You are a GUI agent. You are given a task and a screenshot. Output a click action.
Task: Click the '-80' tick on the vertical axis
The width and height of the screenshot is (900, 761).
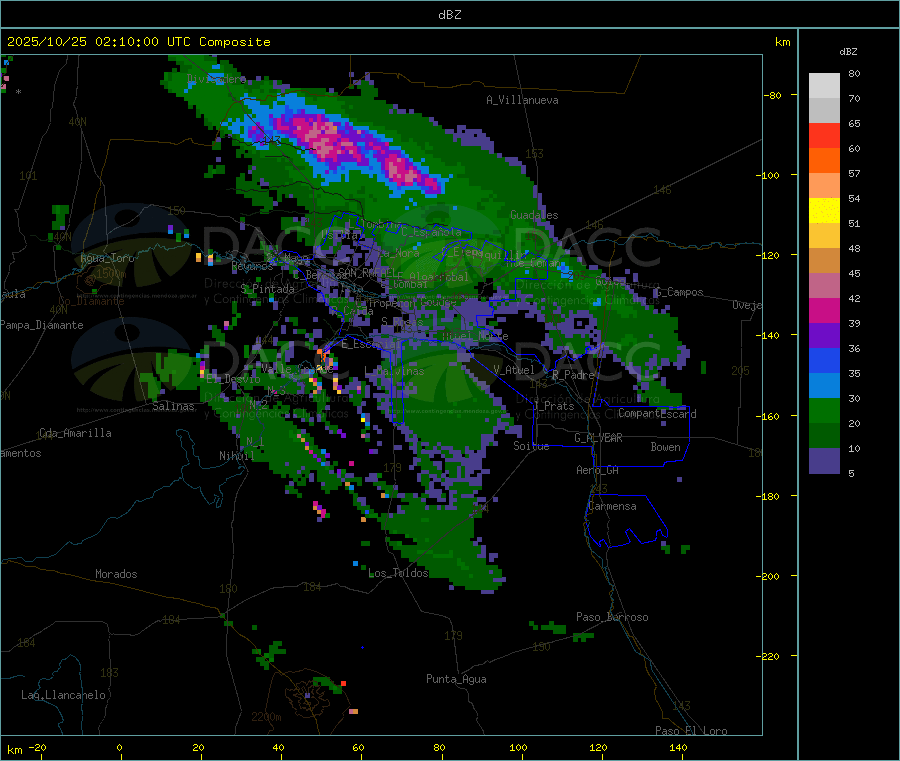tap(773, 95)
